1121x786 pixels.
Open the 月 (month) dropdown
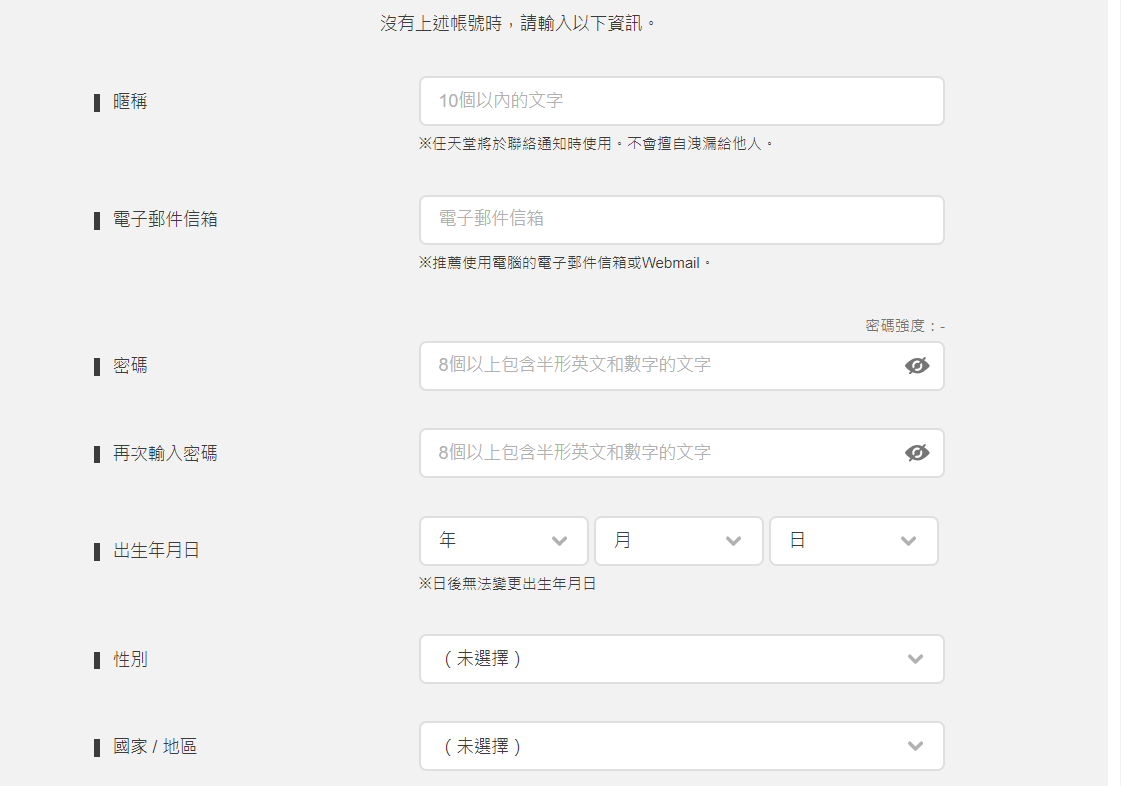[678, 540]
